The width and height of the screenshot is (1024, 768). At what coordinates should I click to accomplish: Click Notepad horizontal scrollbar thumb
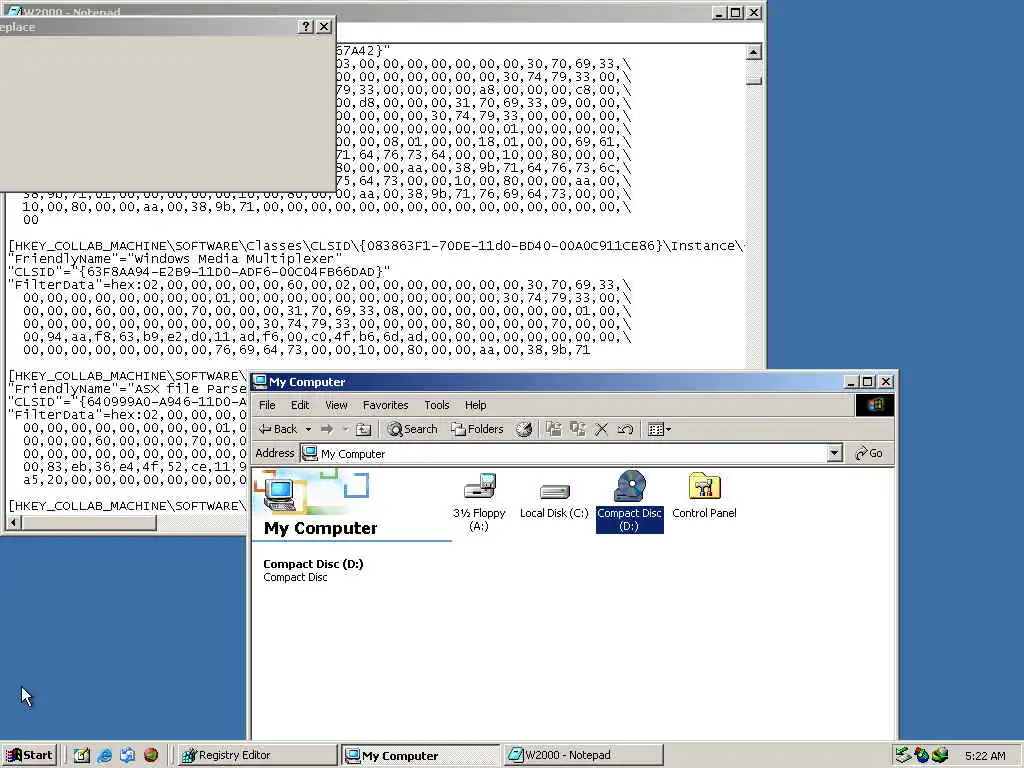click(89, 522)
